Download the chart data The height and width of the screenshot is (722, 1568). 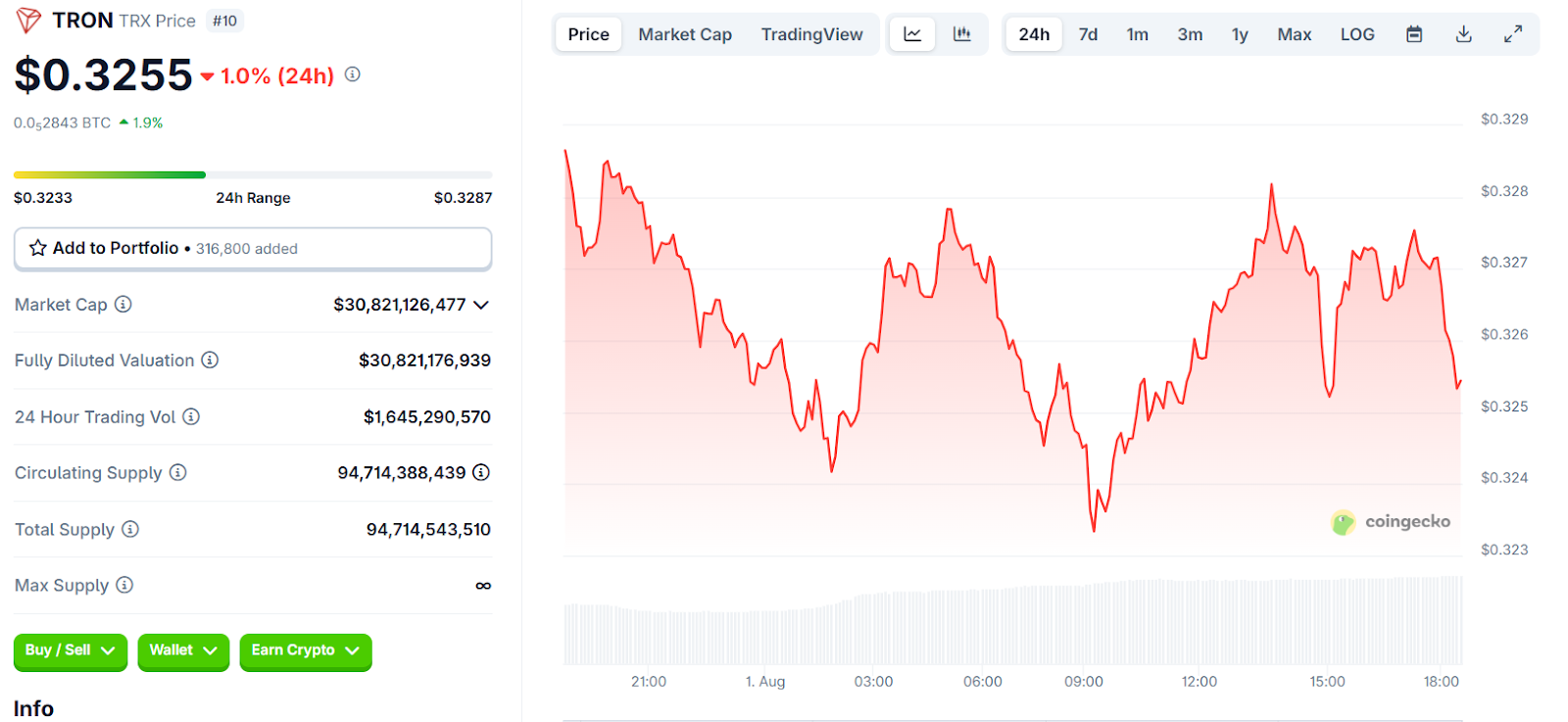(1463, 34)
